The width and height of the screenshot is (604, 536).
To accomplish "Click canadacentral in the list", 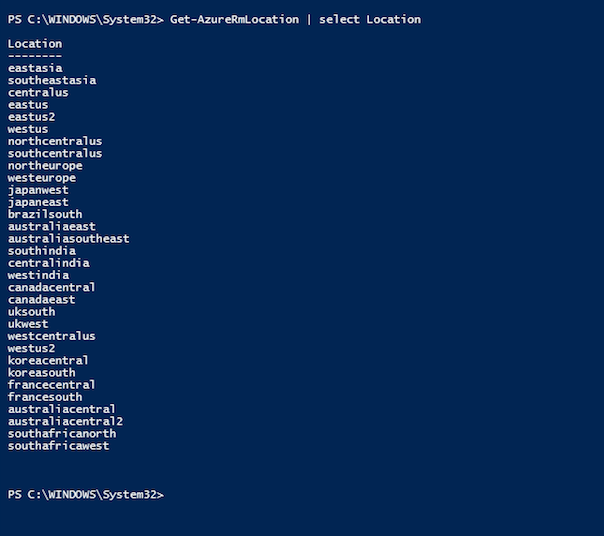I will (x=52, y=287).
